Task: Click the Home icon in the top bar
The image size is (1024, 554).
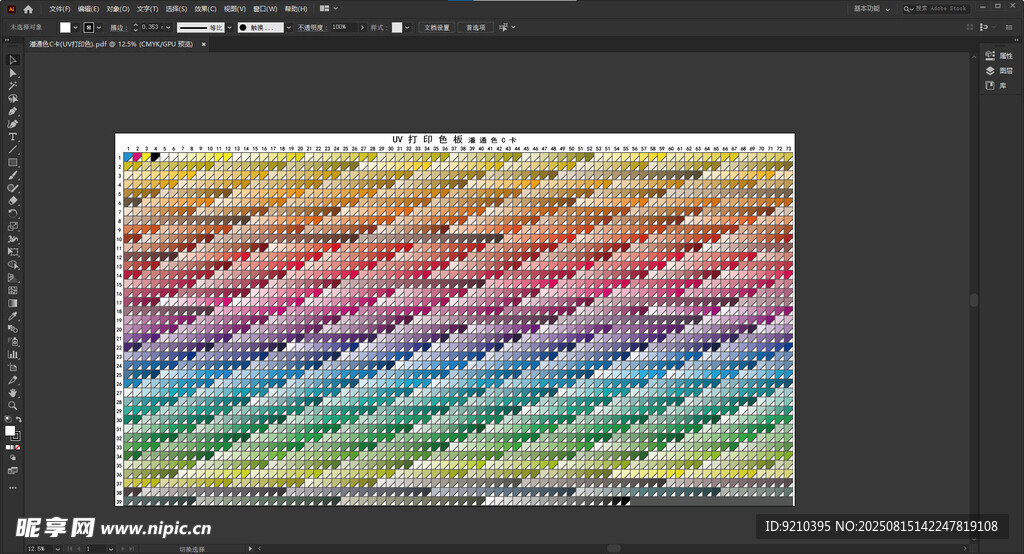Action: [28, 9]
